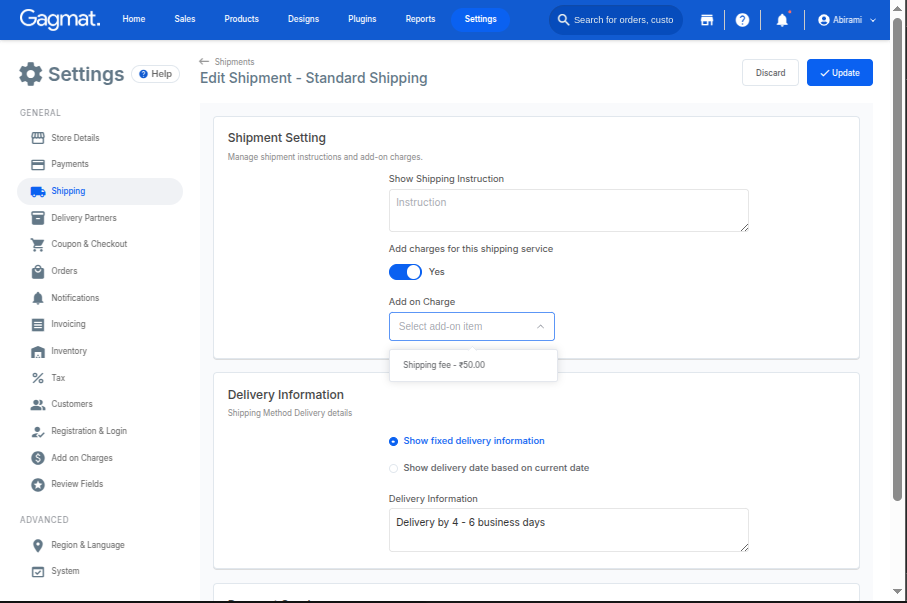Open the Reports menu

420,19
